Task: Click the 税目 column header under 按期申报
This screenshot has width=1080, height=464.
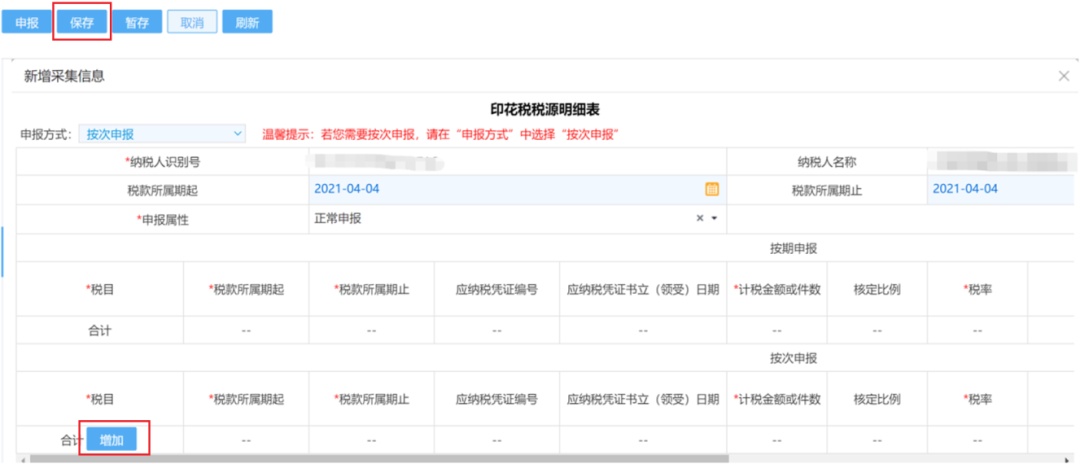Action: pyautogui.click(x=100, y=289)
